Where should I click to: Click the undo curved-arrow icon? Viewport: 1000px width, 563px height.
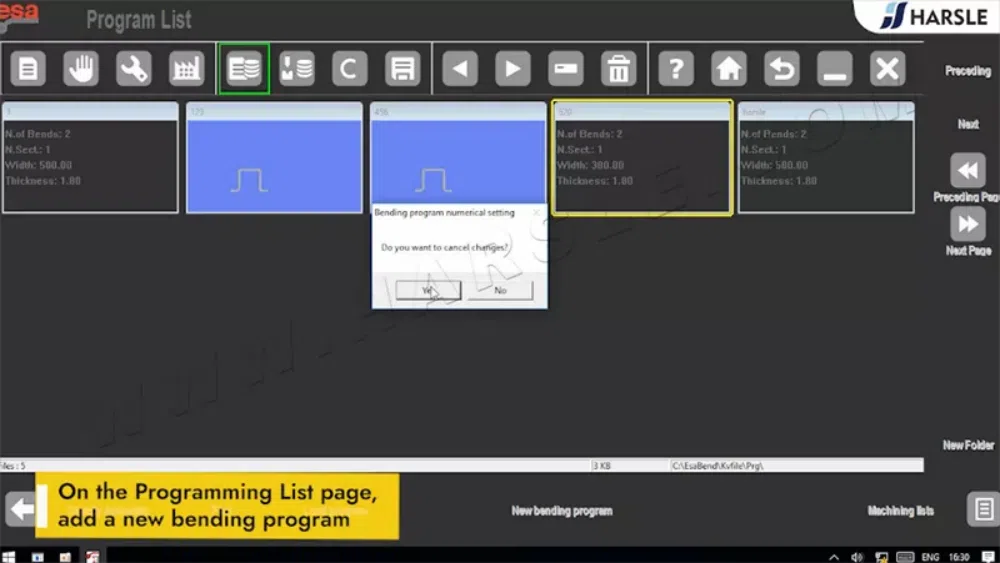(x=782, y=68)
